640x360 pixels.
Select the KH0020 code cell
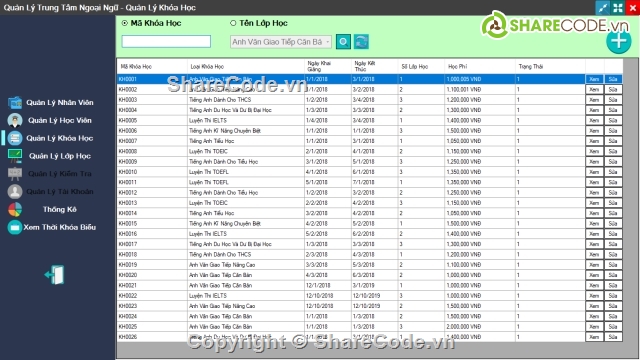tap(152, 275)
